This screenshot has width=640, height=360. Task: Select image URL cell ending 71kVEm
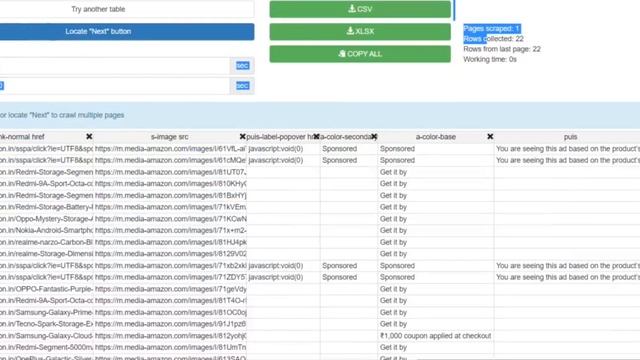[170, 207]
